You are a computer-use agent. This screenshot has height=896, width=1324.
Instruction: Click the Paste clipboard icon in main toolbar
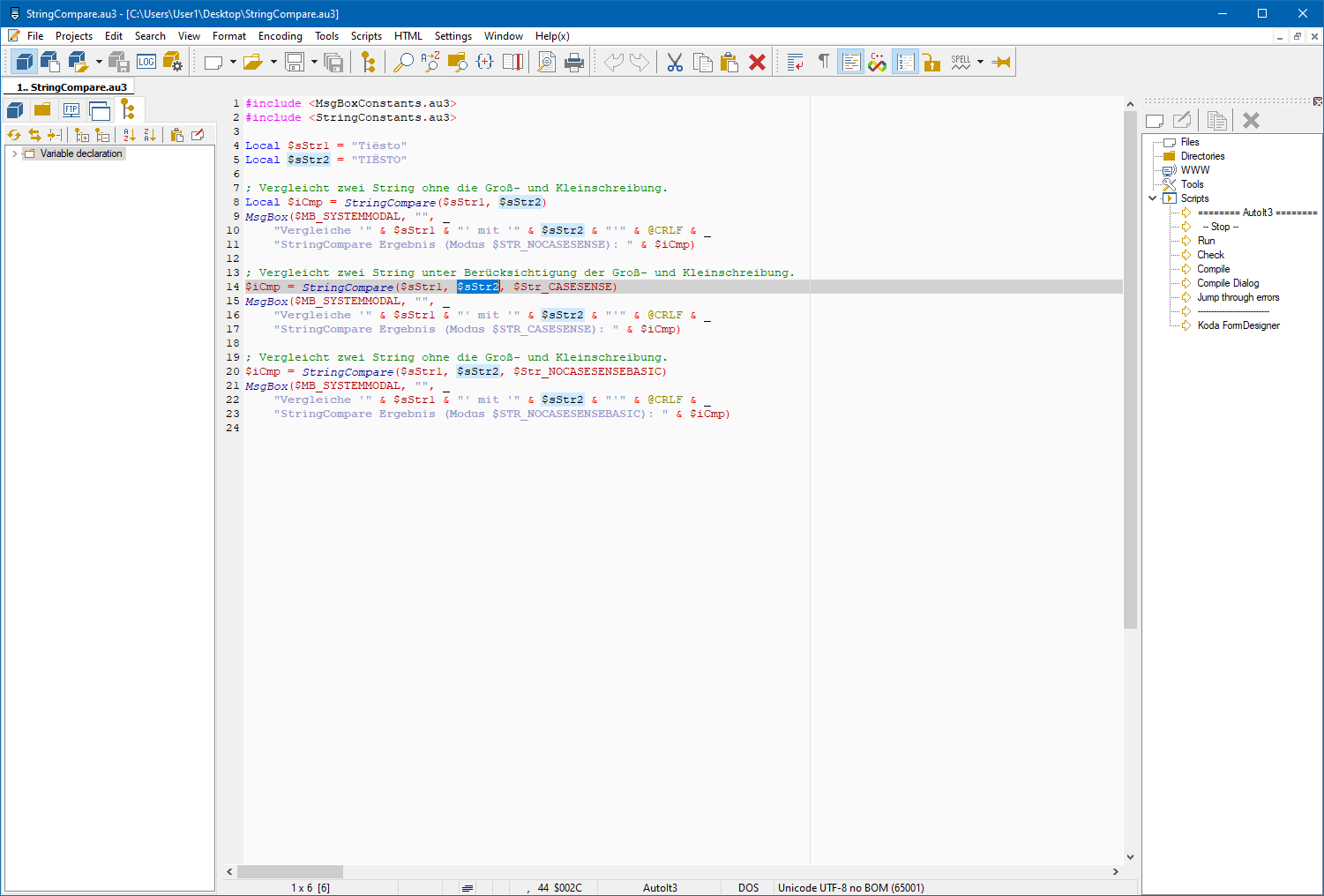(729, 62)
